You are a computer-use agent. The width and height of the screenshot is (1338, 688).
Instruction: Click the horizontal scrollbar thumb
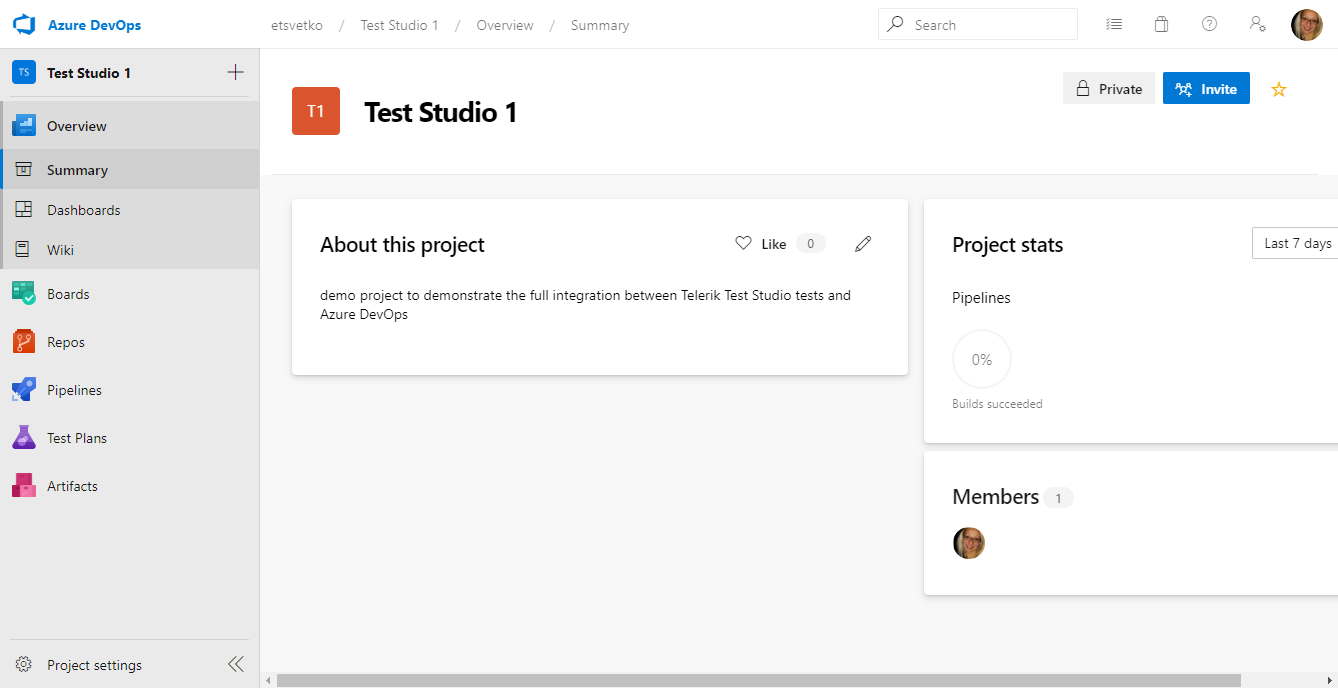point(759,680)
